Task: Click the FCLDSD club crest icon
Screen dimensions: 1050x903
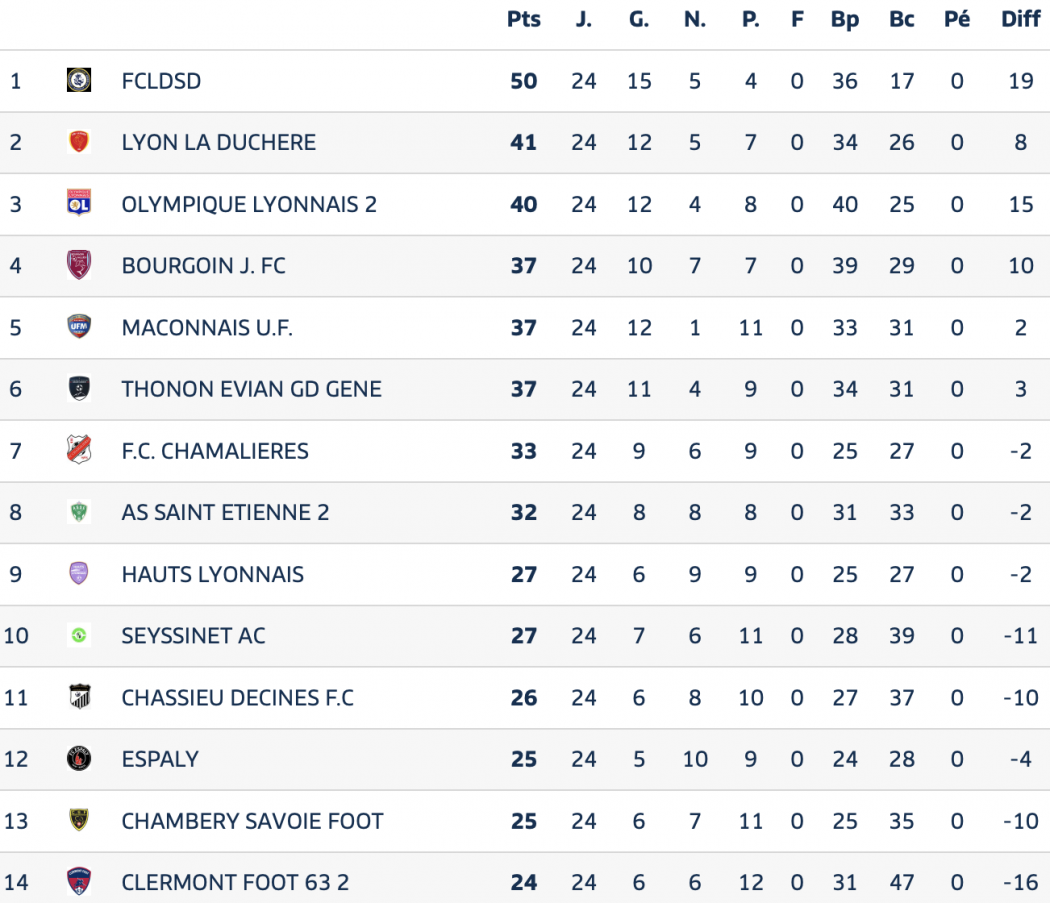Action: [79, 80]
